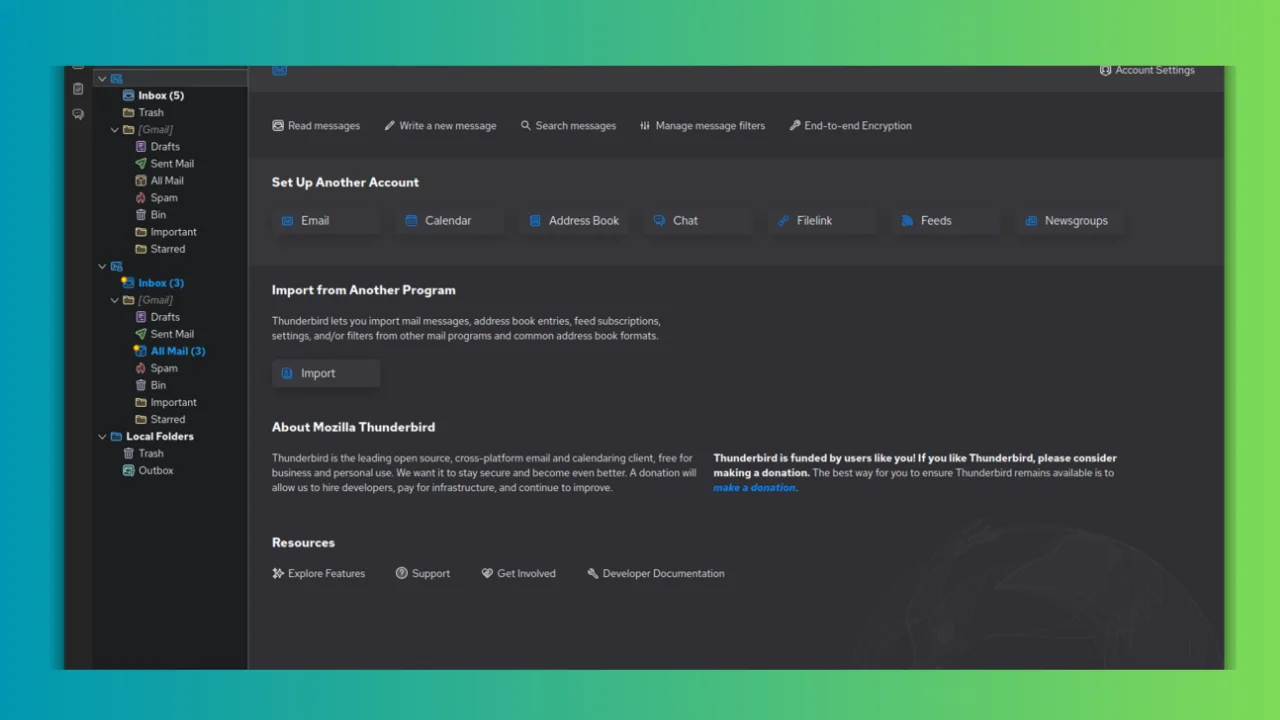Click the question mark icon beside Support
1280x720 pixels.
tap(402, 574)
